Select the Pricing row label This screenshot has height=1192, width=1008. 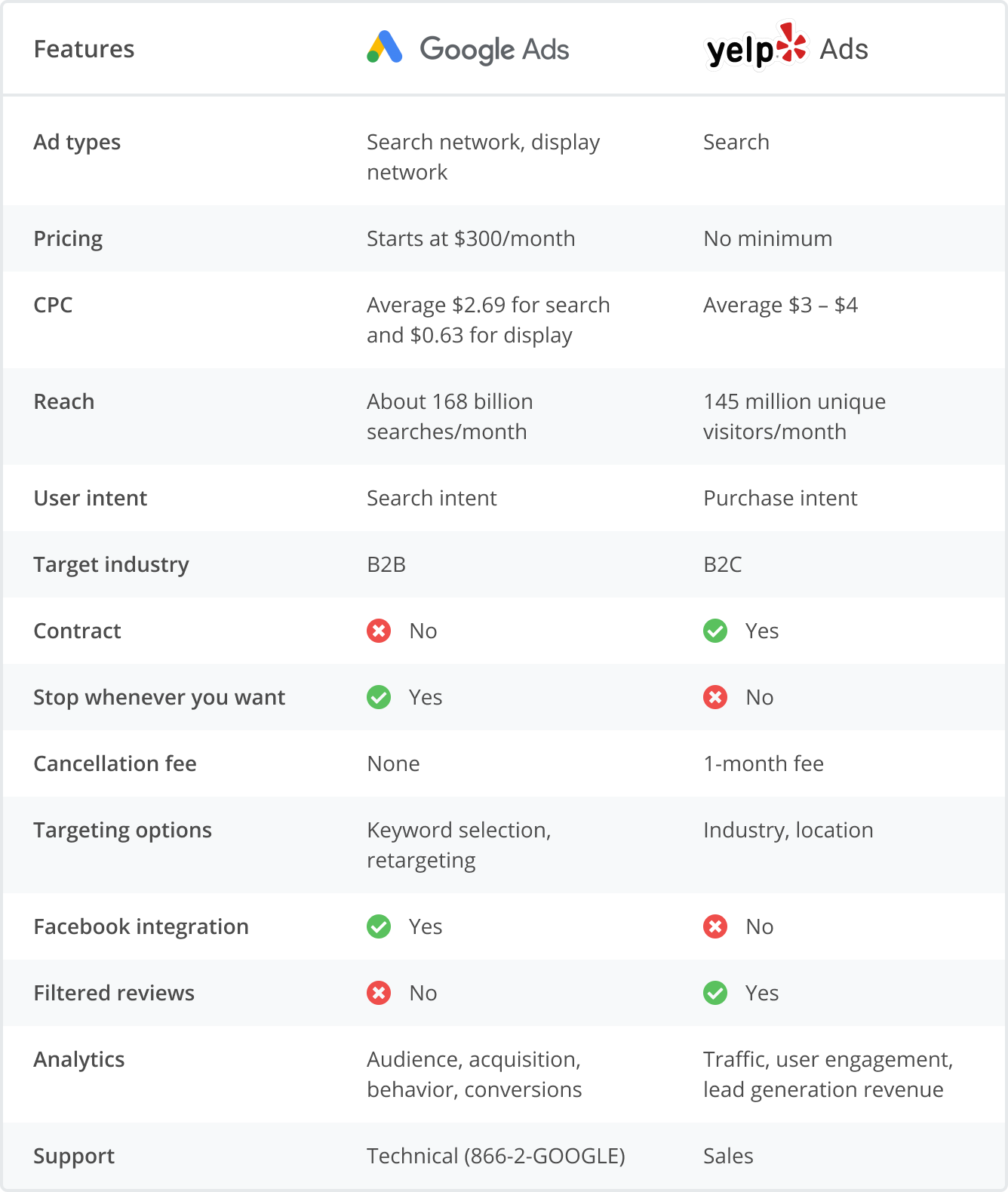[x=68, y=238]
